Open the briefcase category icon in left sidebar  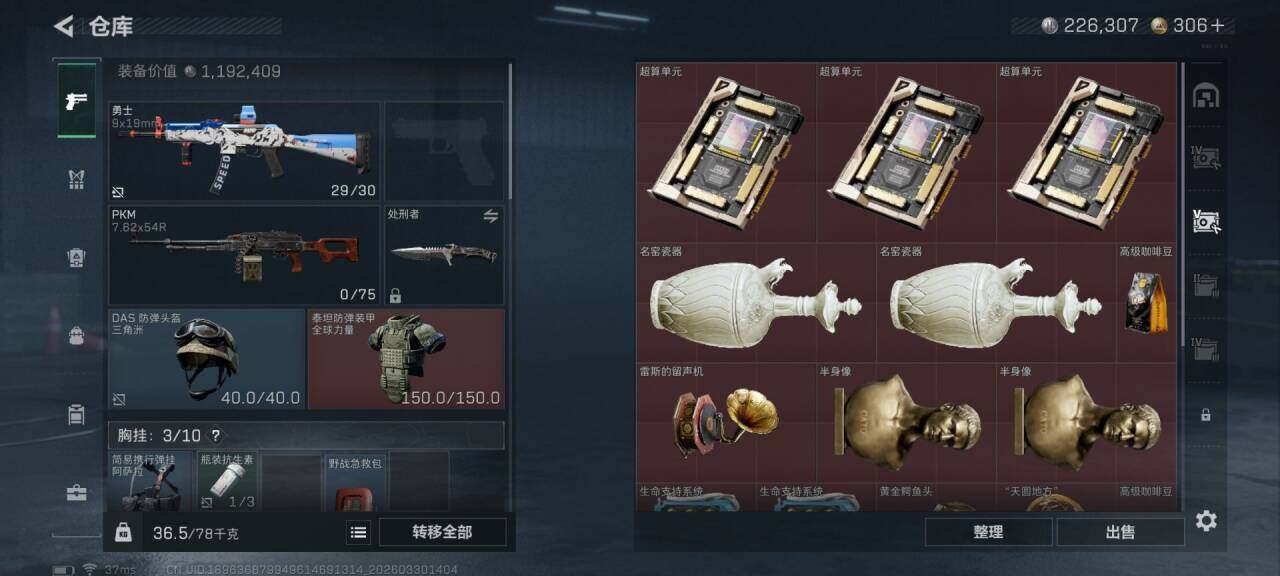pyautogui.click(x=77, y=493)
